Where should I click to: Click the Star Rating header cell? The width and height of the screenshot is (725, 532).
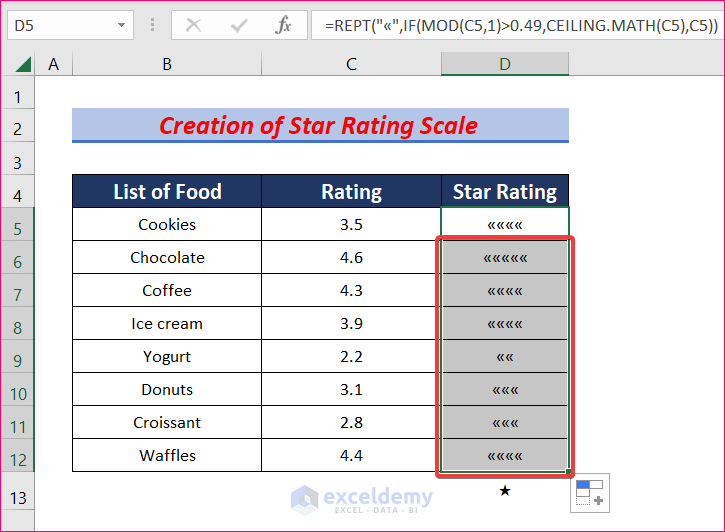[505, 191]
